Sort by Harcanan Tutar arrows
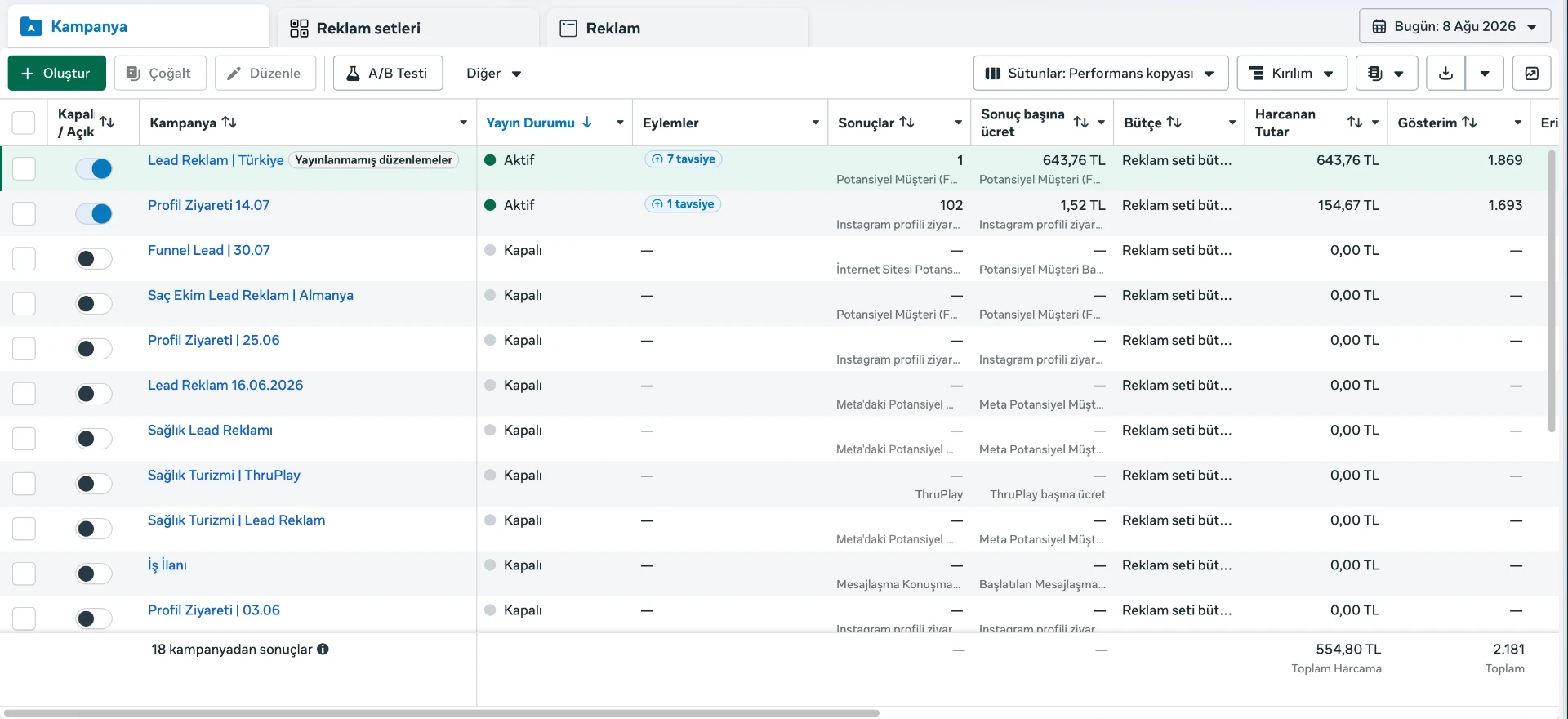 pos(1355,123)
